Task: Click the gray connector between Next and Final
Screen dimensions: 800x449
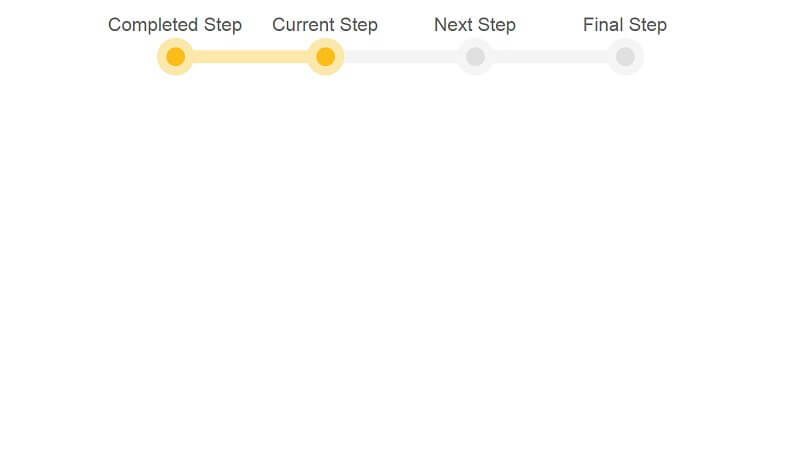Action: pos(550,57)
